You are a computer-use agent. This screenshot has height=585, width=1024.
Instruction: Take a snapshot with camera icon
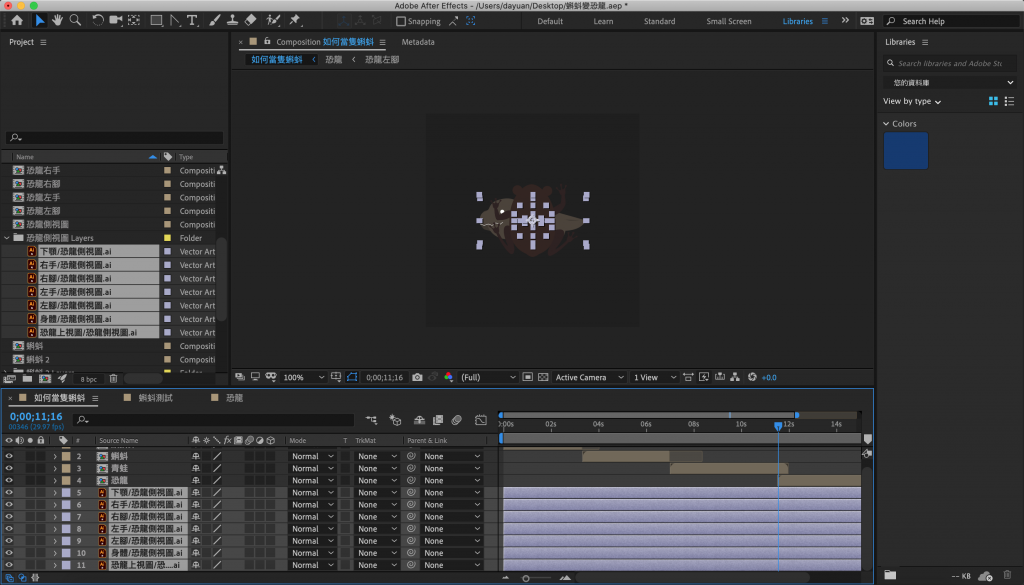pyautogui.click(x=417, y=377)
